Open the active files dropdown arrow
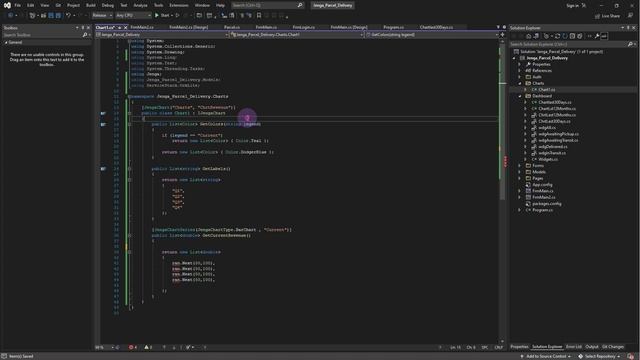The height and width of the screenshot is (360, 640). pyautogui.click(x=498, y=27)
